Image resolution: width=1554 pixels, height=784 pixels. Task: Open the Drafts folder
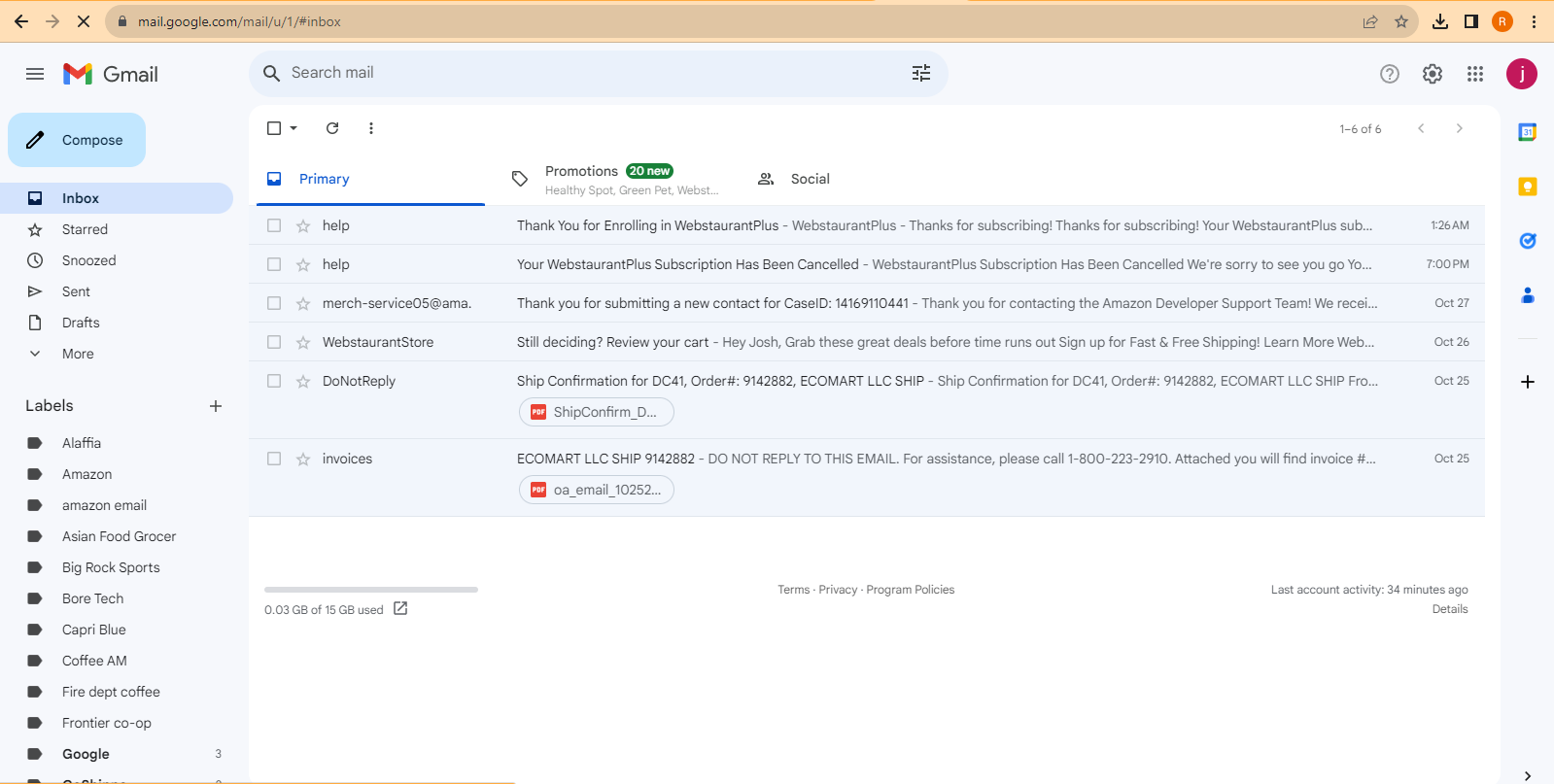coord(117,323)
